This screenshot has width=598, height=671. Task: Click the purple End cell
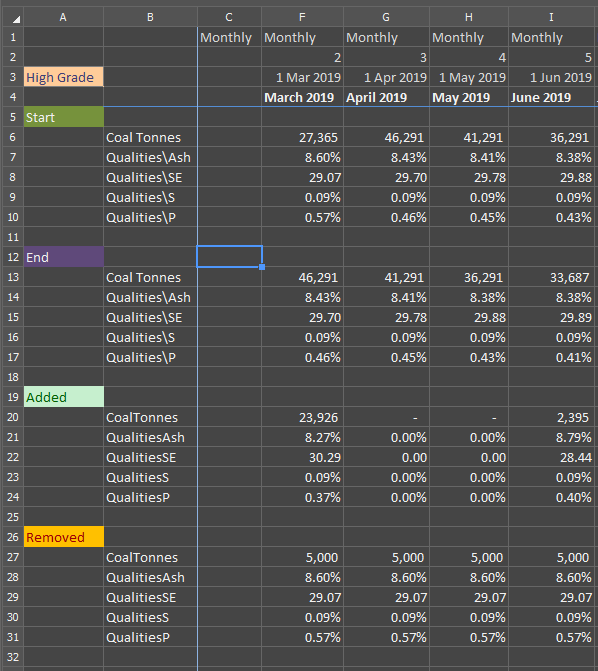63,257
